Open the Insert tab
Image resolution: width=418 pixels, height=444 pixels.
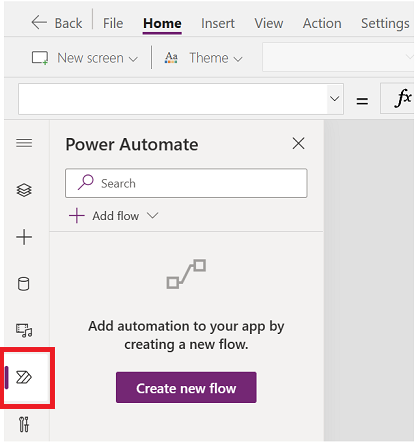(218, 23)
